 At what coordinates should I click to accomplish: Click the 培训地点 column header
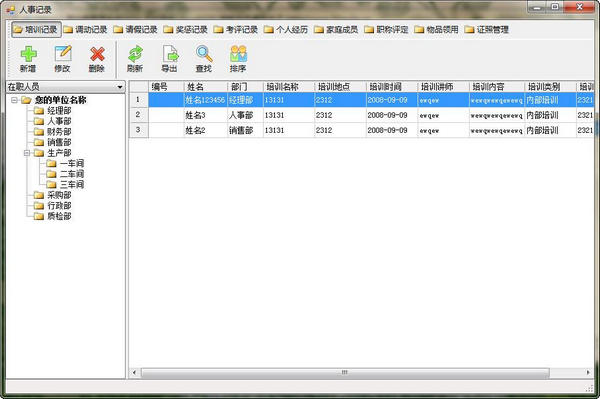340,87
